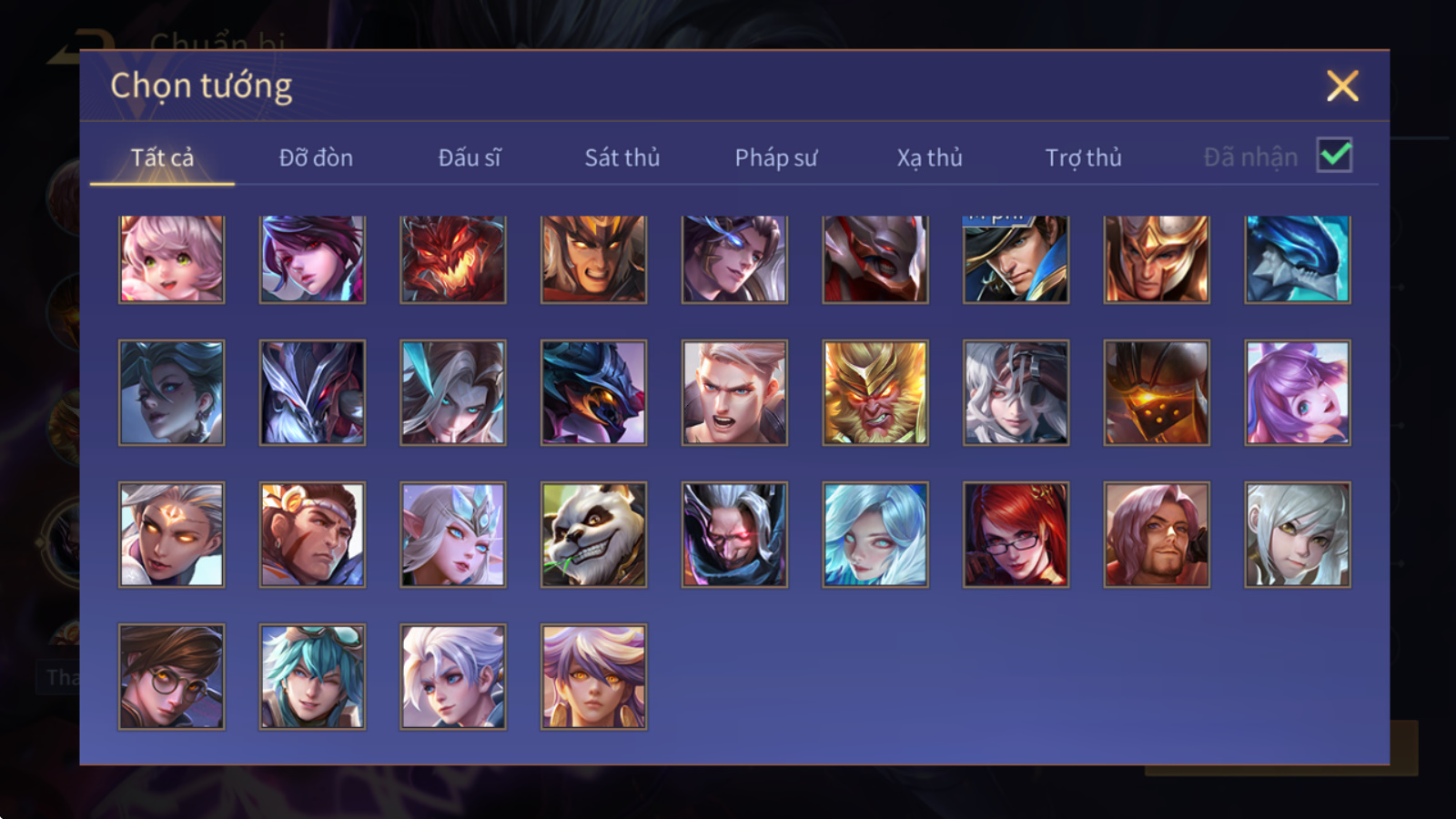Toggle the Đã nhận checkbox

(1335, 156)
